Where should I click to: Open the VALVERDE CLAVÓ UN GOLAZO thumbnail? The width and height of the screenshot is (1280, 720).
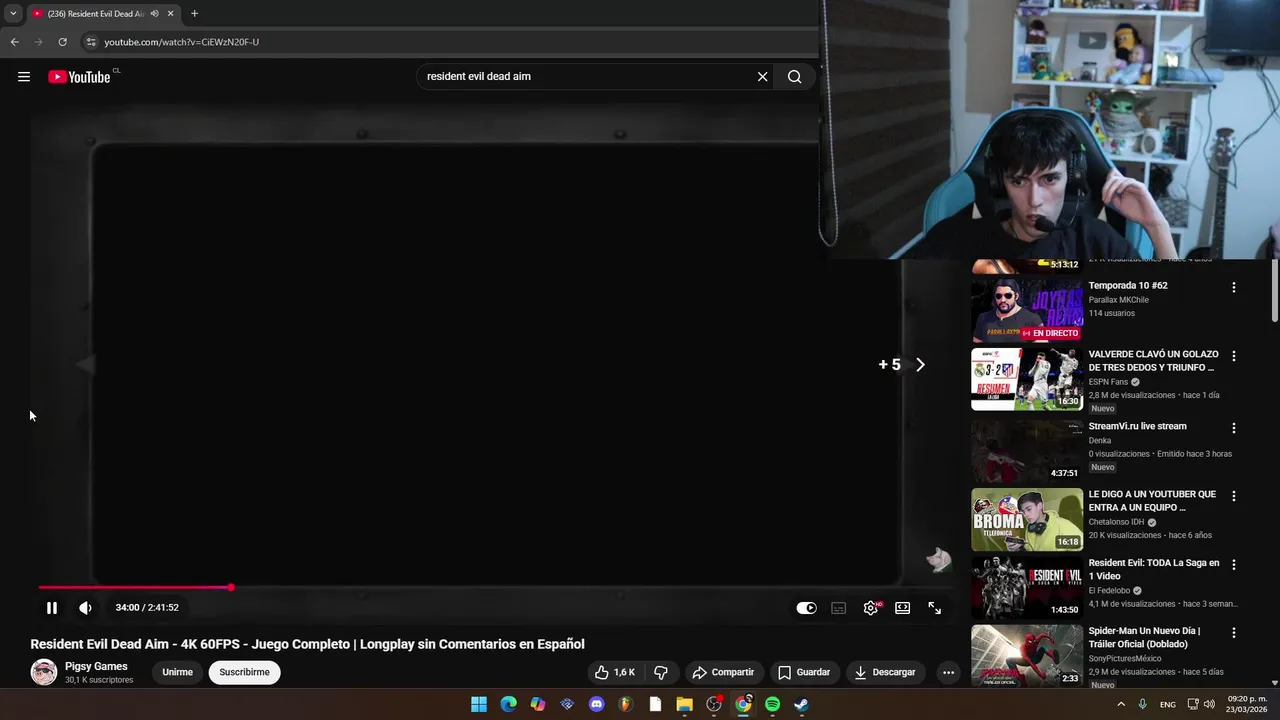tap(1027, 379)
